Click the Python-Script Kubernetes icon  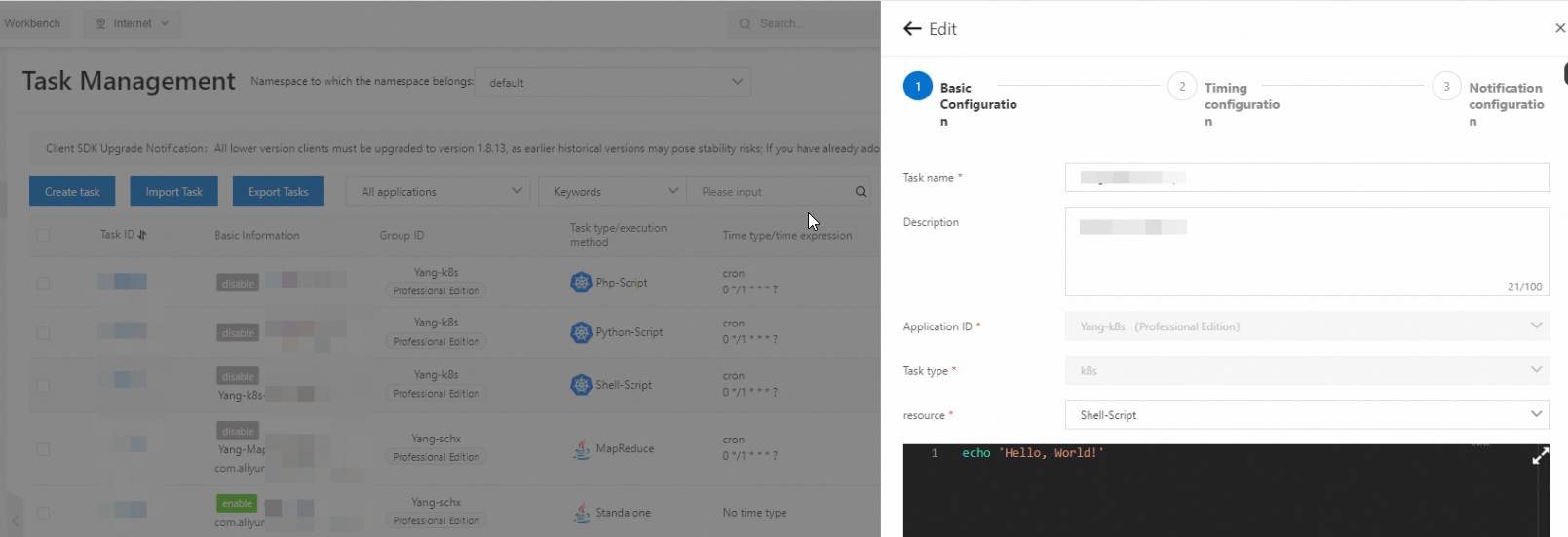point(581,332)
